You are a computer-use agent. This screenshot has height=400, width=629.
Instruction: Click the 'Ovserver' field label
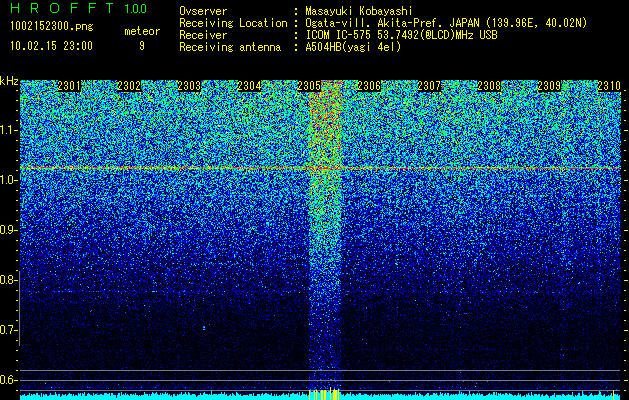(x=203, y=11)
